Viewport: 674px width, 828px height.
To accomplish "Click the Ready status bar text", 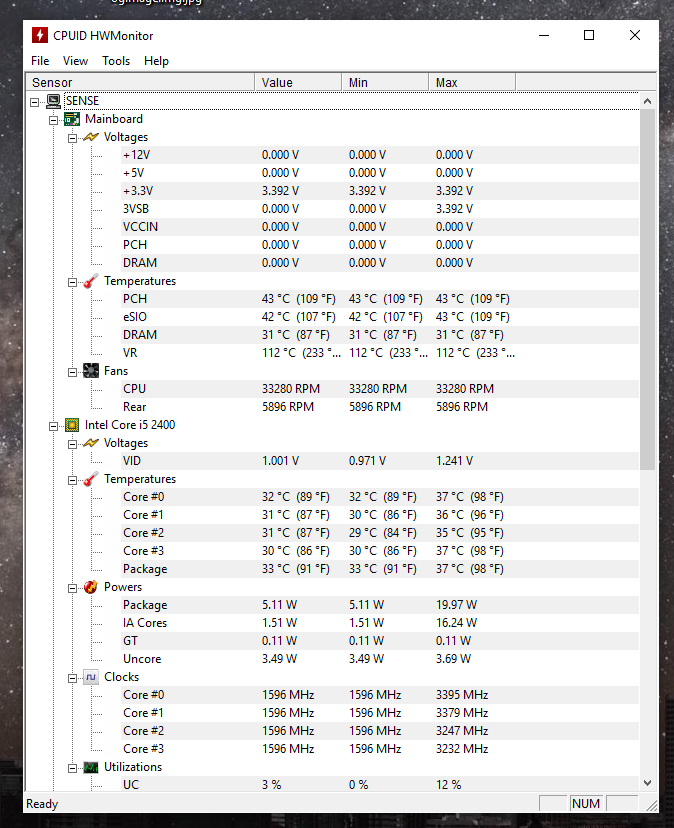I will pos(42,804).
